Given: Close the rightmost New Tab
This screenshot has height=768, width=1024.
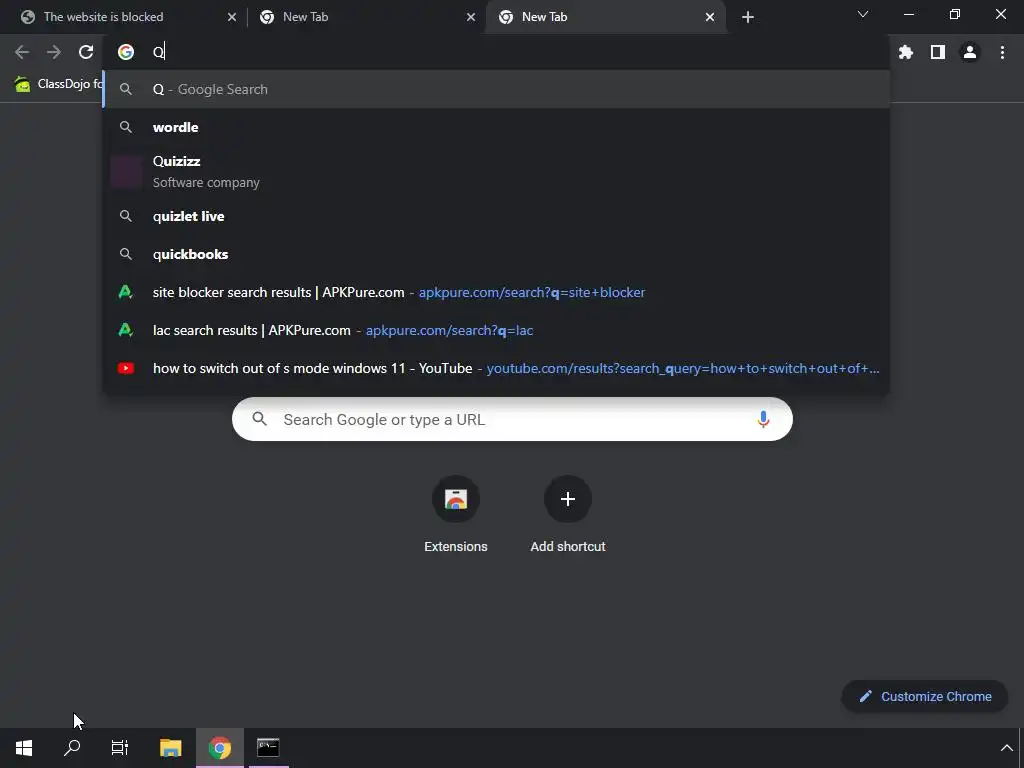Looking at the screenshot, I should point(710,17).
